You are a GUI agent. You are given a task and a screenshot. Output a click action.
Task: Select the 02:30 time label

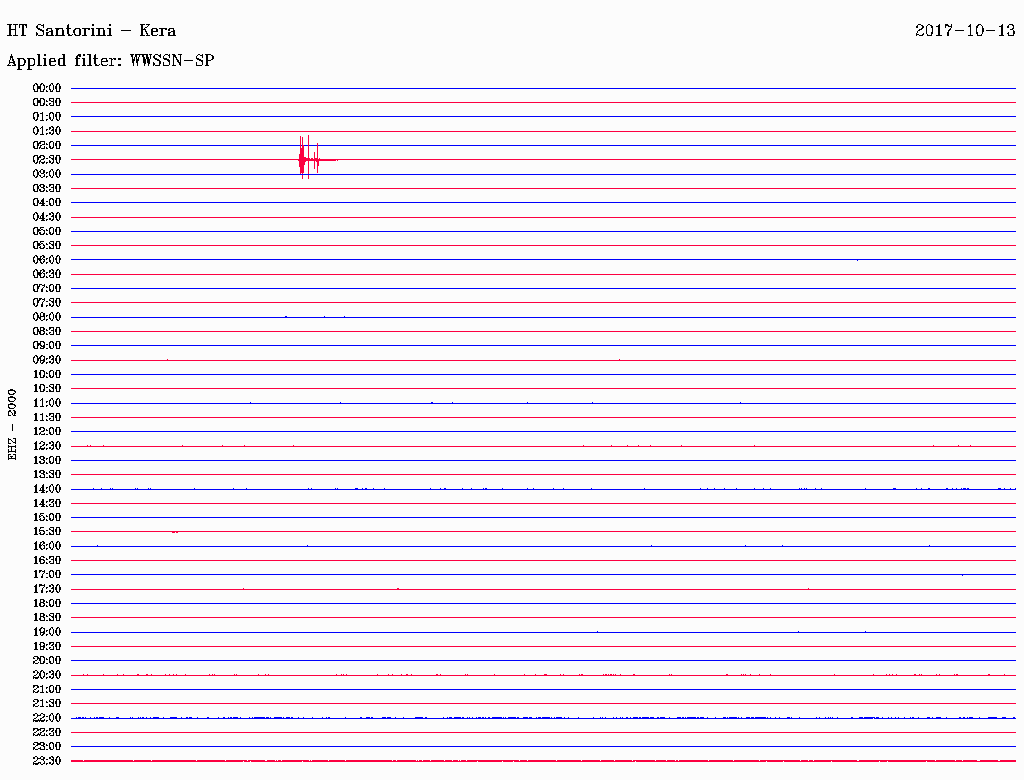47,160
